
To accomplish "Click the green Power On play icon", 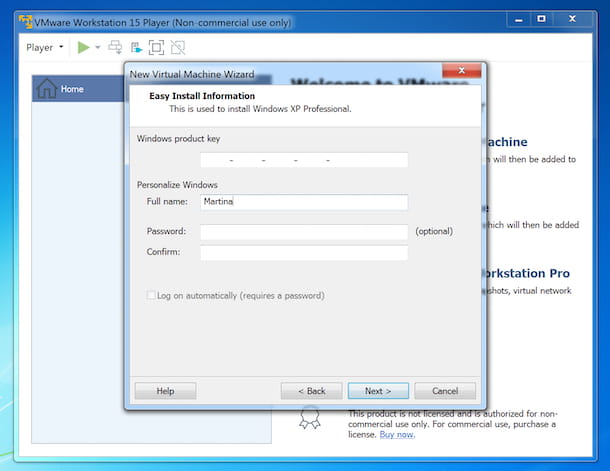I will [x=83, y=47].
